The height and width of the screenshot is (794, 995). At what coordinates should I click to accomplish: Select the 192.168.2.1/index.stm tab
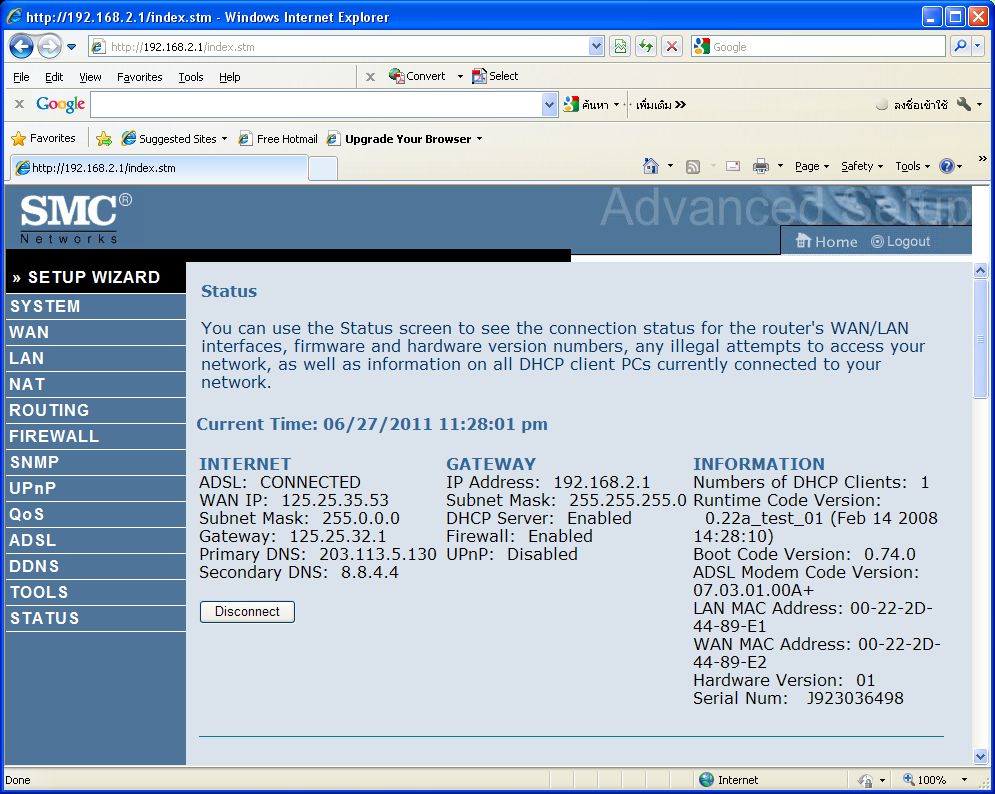coord(159,168)
